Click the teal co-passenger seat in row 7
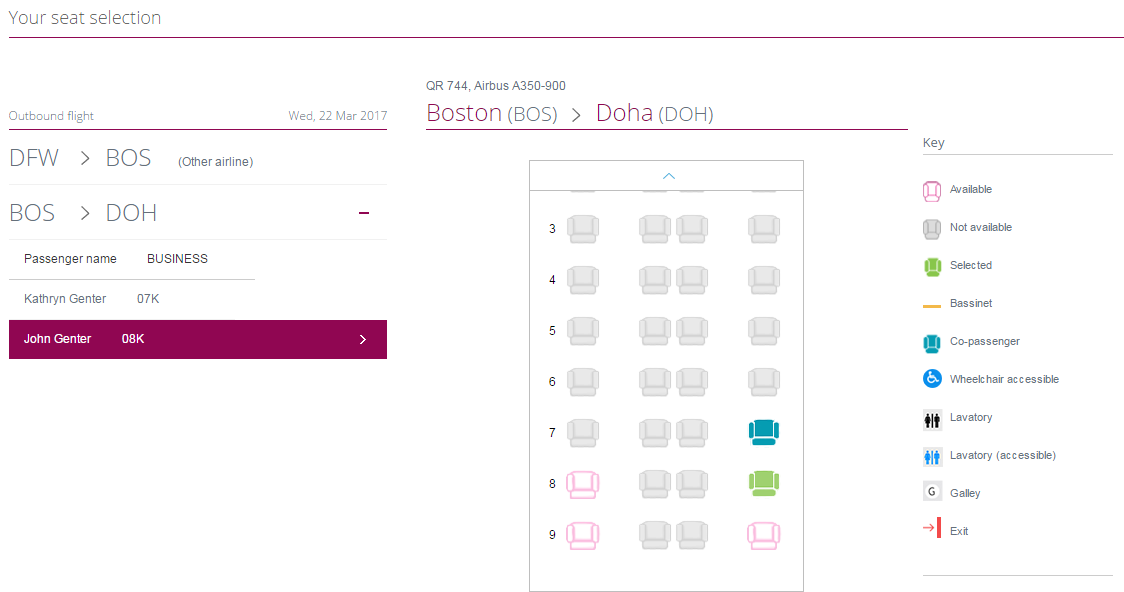Screen dimensions: 1124x592 (763, 432)
